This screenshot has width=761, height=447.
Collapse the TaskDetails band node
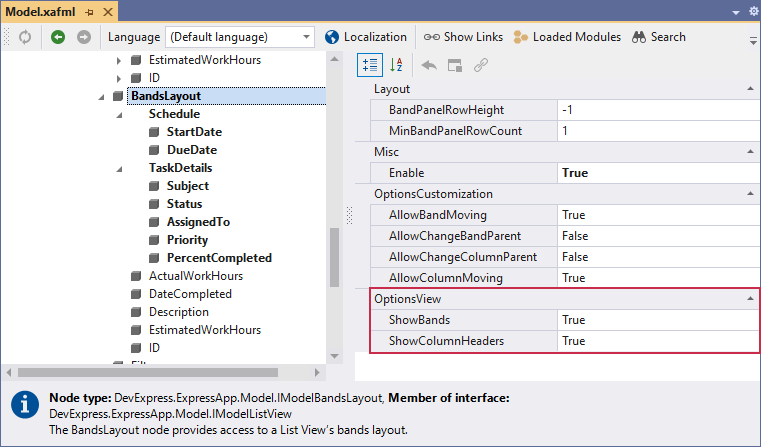pos(119,169)
